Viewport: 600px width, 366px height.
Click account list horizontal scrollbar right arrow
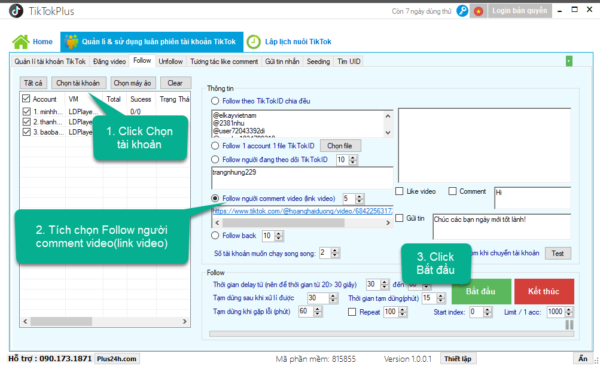click(x=185, y=322)
